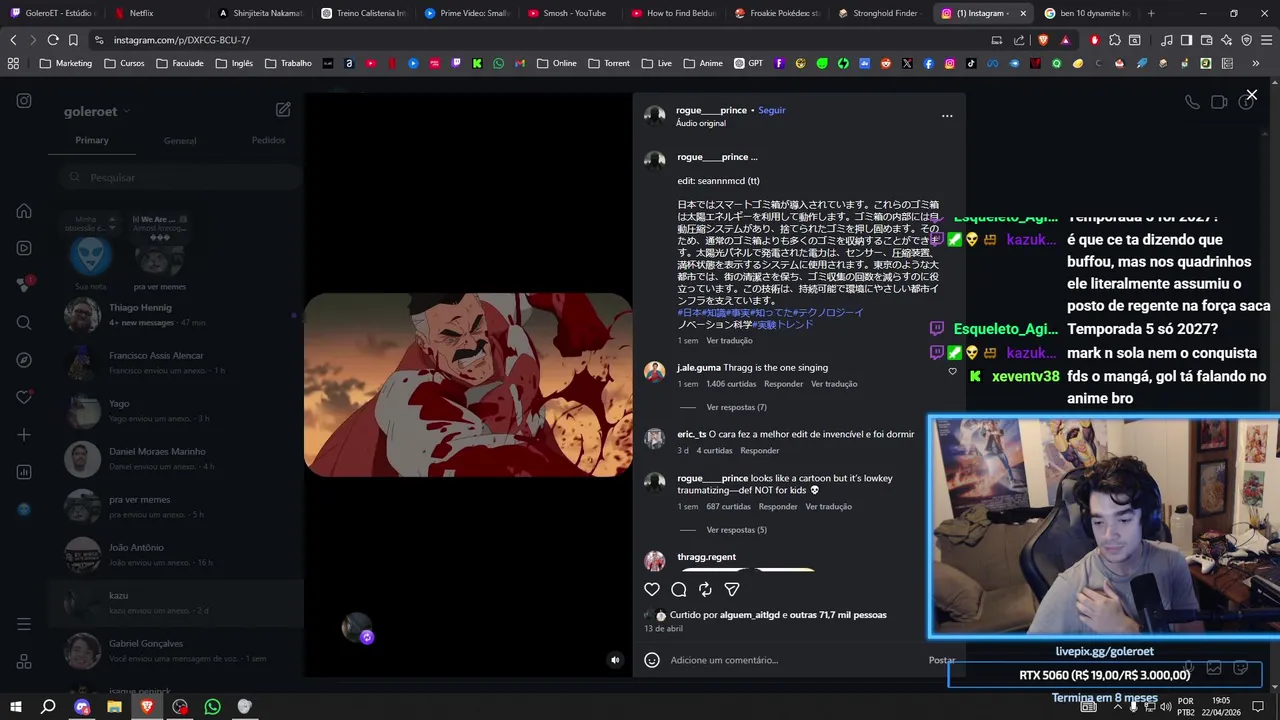
Task: Open Notifications heart in Instagram sidebar
Action: tap(24, 397)
